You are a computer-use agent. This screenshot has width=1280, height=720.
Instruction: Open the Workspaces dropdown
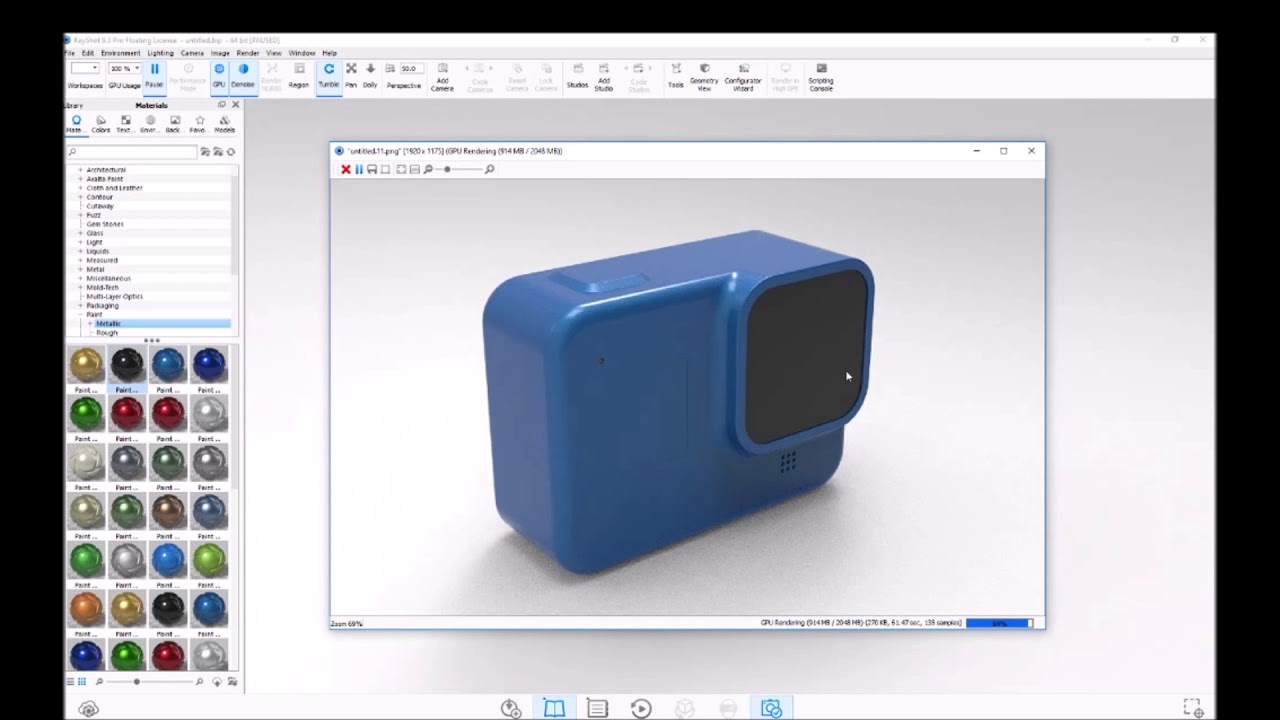coord(85,68)
